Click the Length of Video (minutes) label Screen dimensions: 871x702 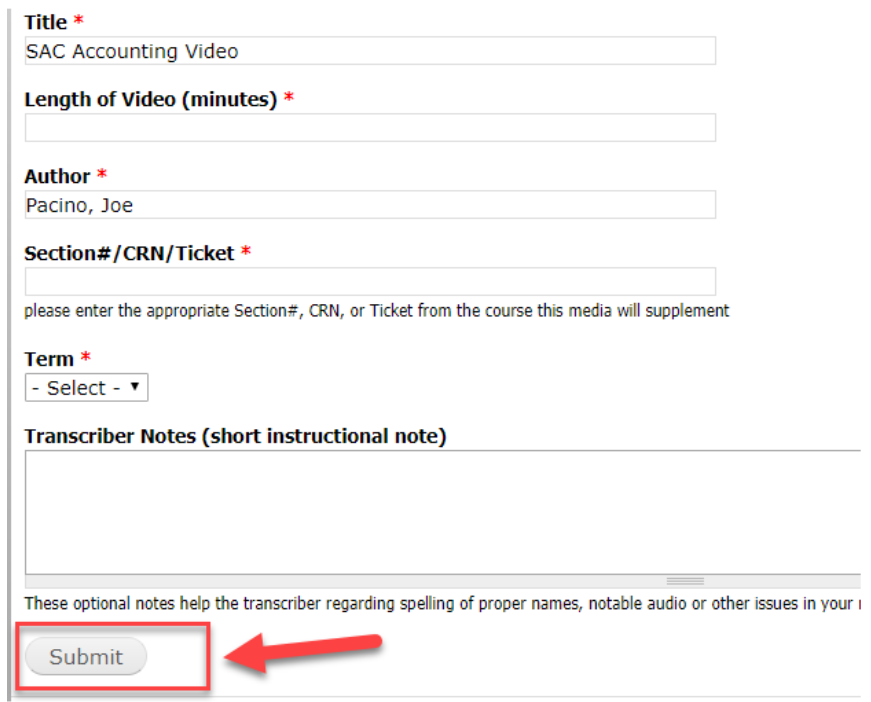point(150,99)
